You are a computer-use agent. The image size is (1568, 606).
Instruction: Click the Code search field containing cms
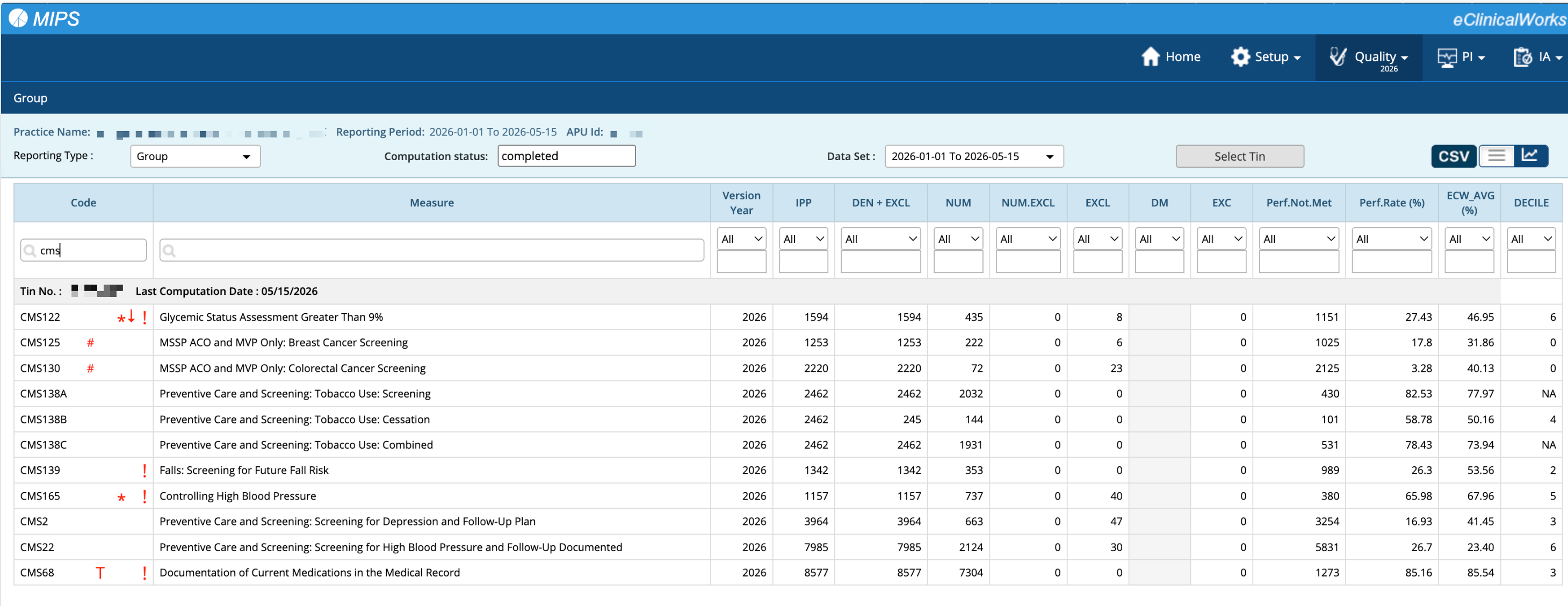(x=83, y=250)
